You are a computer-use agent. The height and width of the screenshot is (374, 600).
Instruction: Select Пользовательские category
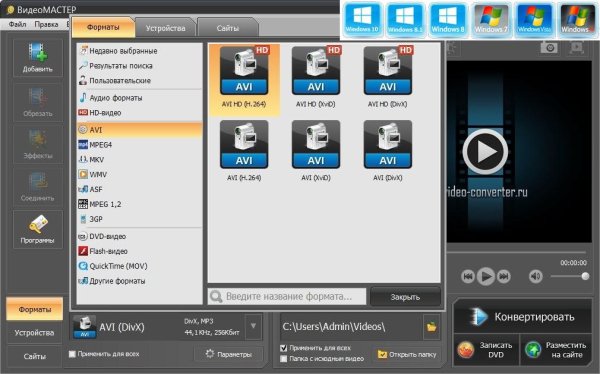(x=139, y=81)
